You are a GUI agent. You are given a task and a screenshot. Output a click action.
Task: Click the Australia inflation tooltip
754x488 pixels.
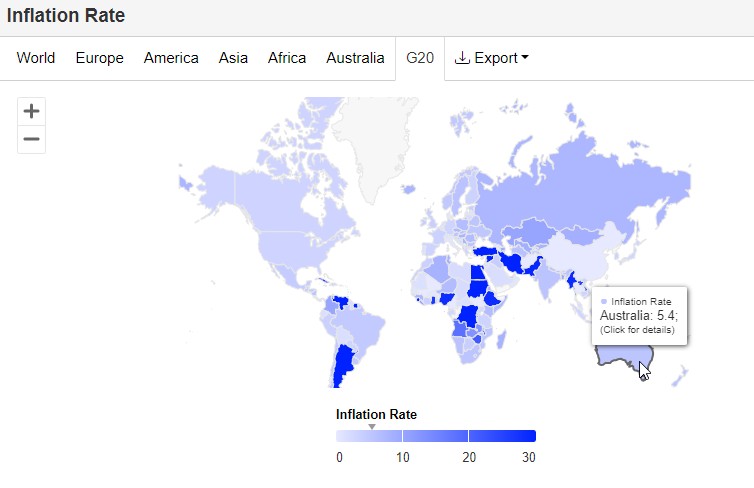(639, 315)
